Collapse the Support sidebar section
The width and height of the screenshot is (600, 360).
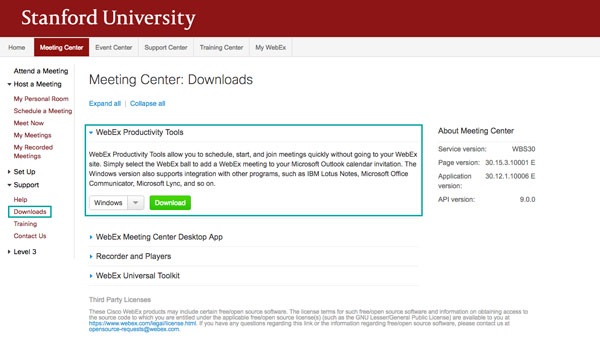[23, 185]
